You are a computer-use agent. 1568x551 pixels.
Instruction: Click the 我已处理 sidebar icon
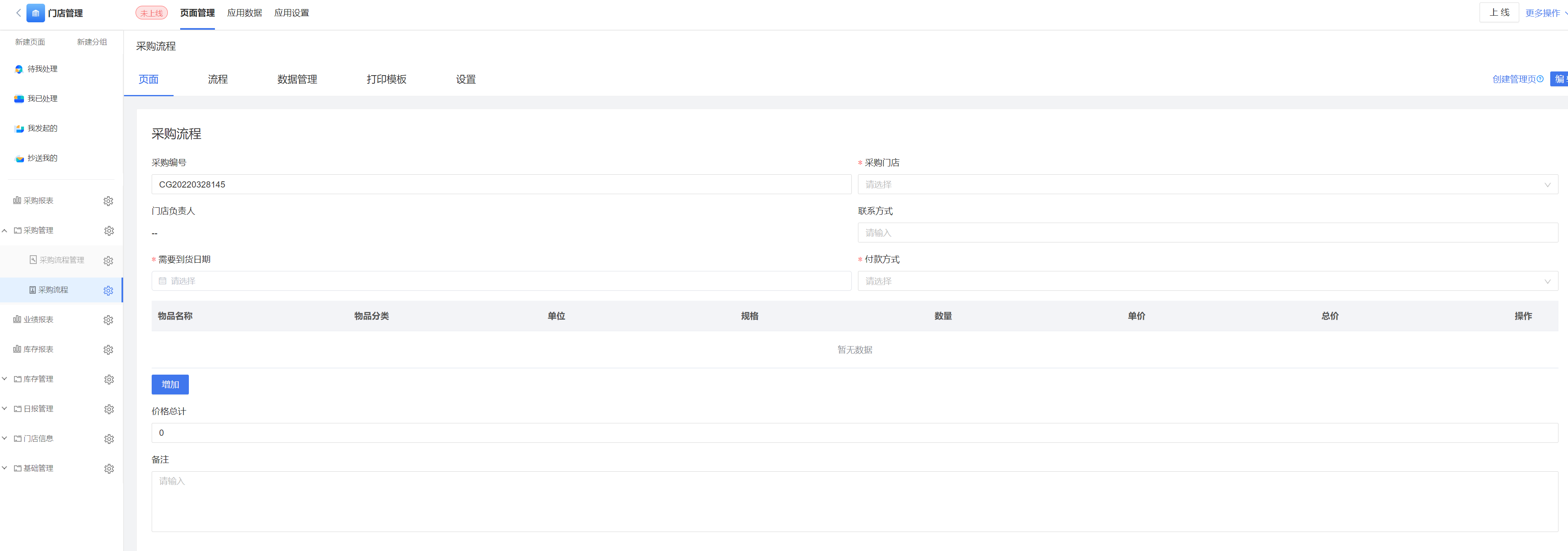19,99
